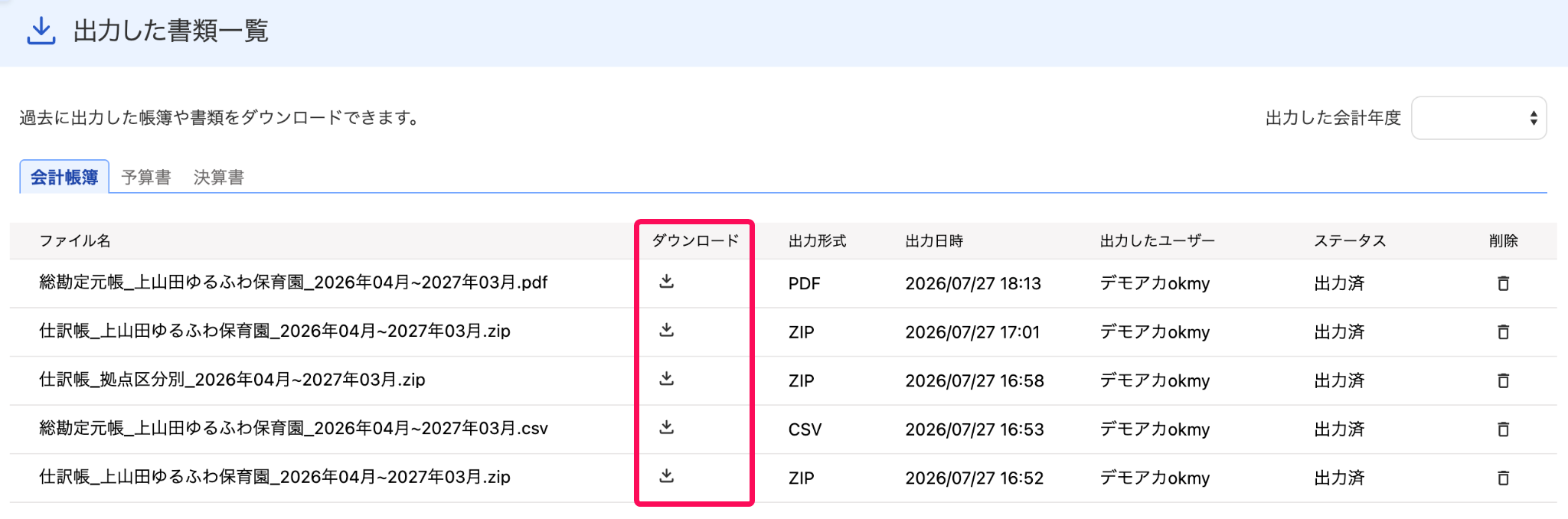Click ZIP format in the 17:01 row
1568x519 pixels.
click(x=801, y=332)
